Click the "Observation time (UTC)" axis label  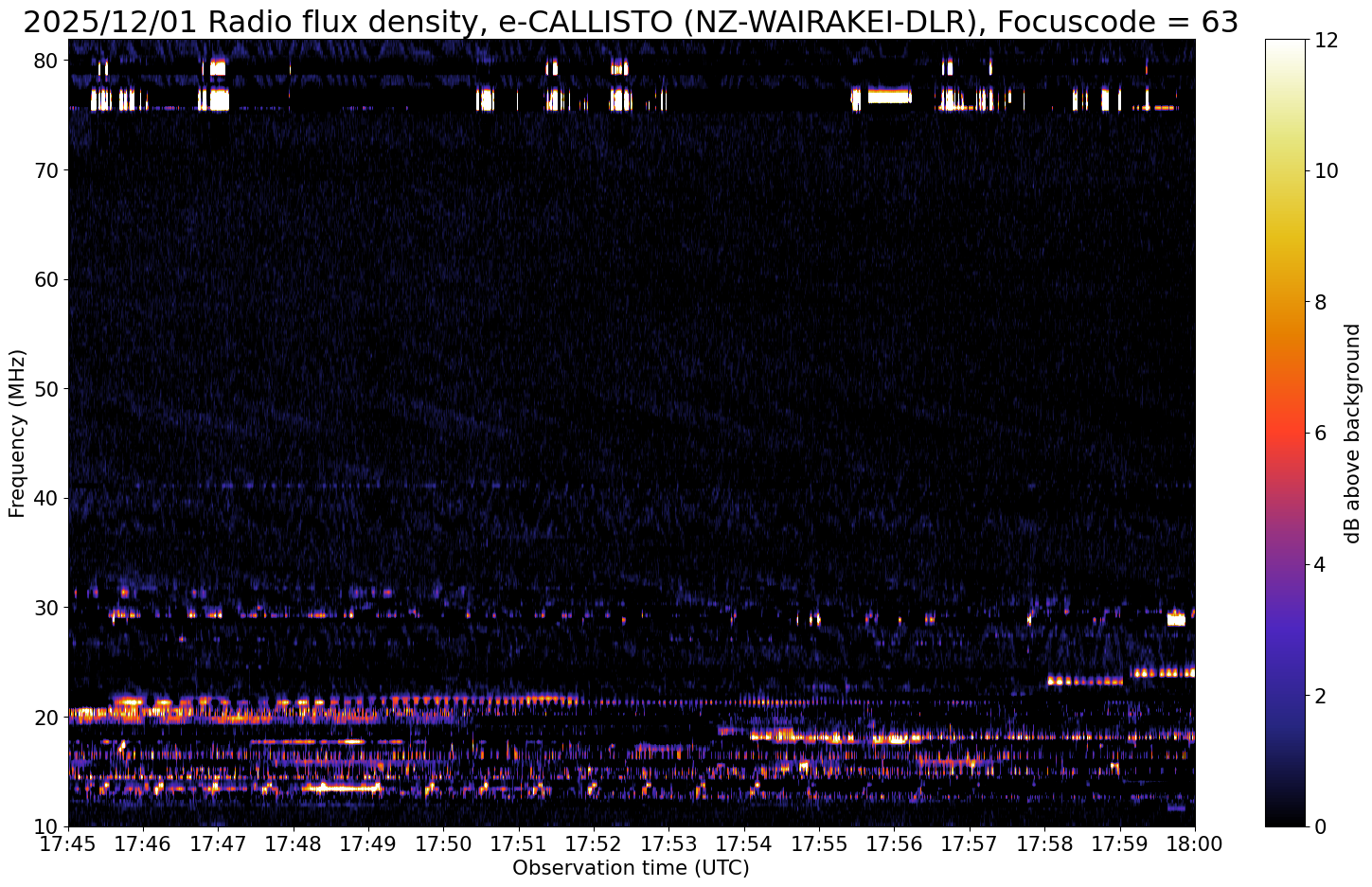click(631, 868)
